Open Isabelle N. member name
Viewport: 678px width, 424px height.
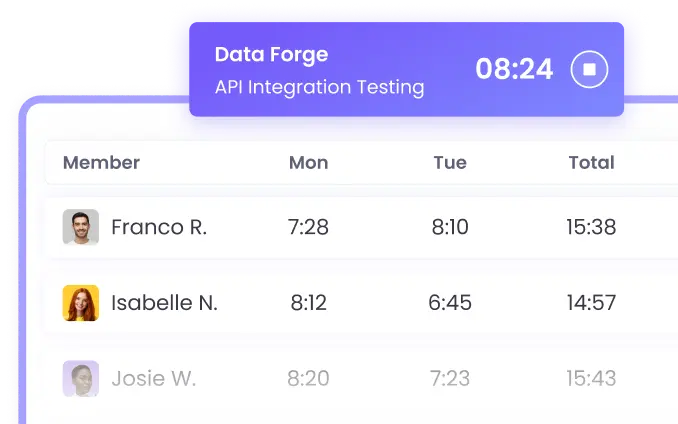point(164,303)
